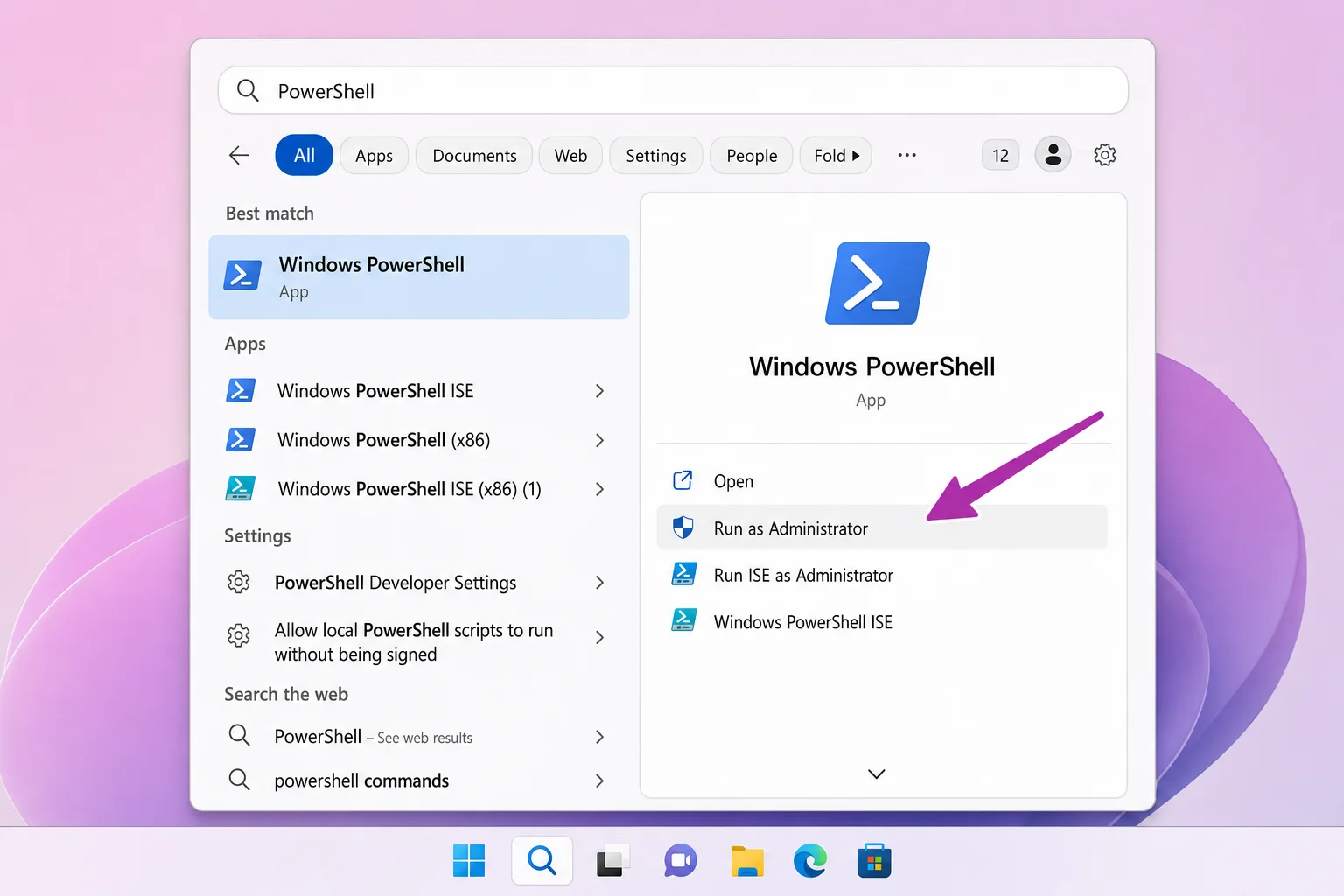1344x896 pixels.
Task: Click icon beside Run ISE as Administrator
Action: pyautogui.click(x=683, y=574)
